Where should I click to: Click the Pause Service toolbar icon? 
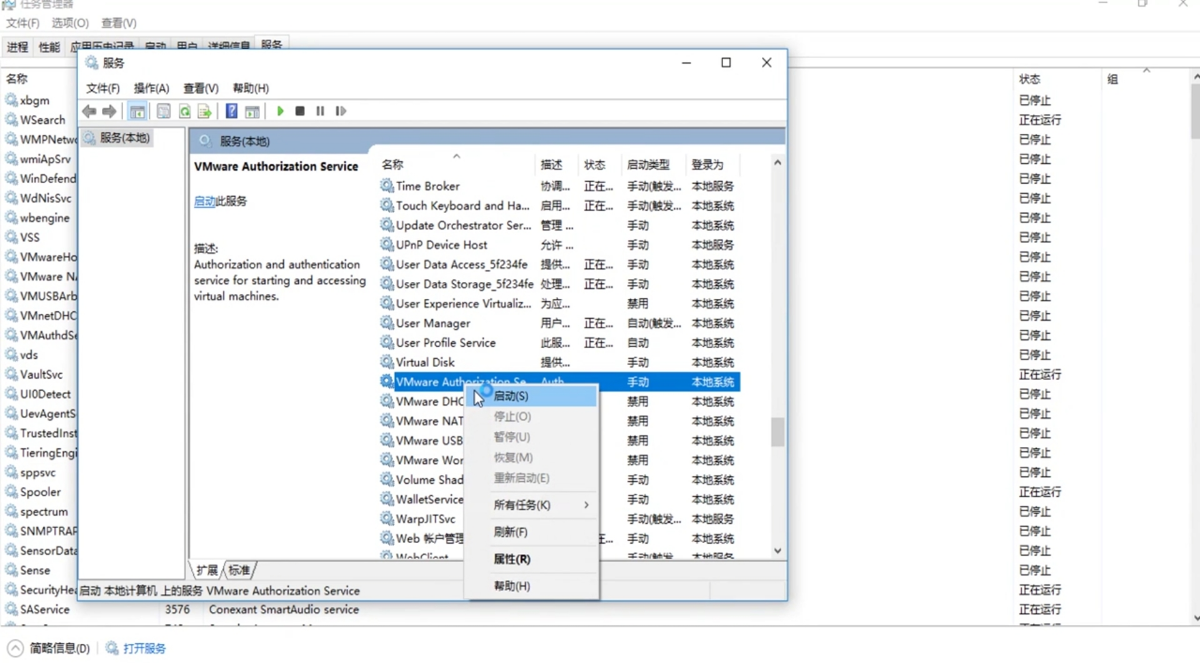point(320,110)
